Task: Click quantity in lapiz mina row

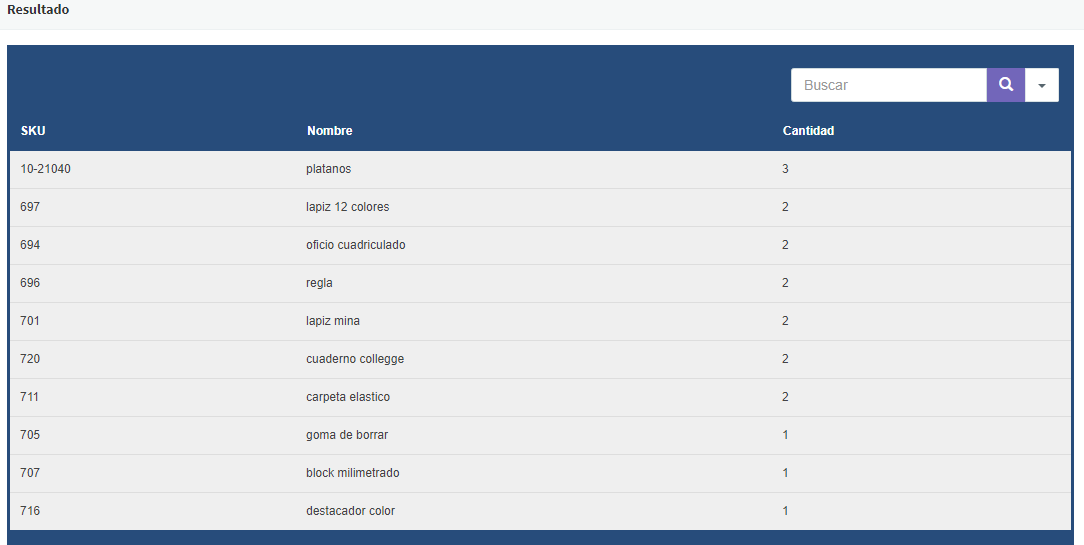Action: (785, 321)
